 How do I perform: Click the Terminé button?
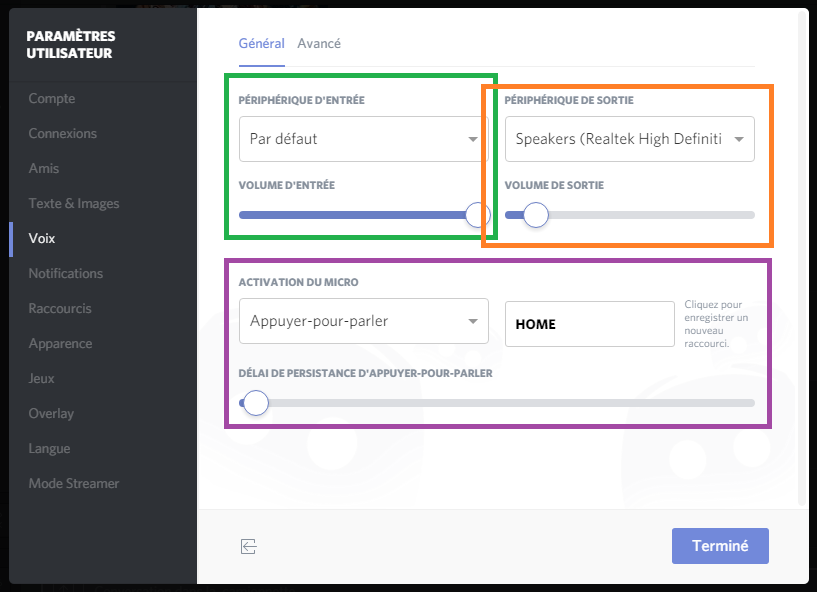pos(720,546)
